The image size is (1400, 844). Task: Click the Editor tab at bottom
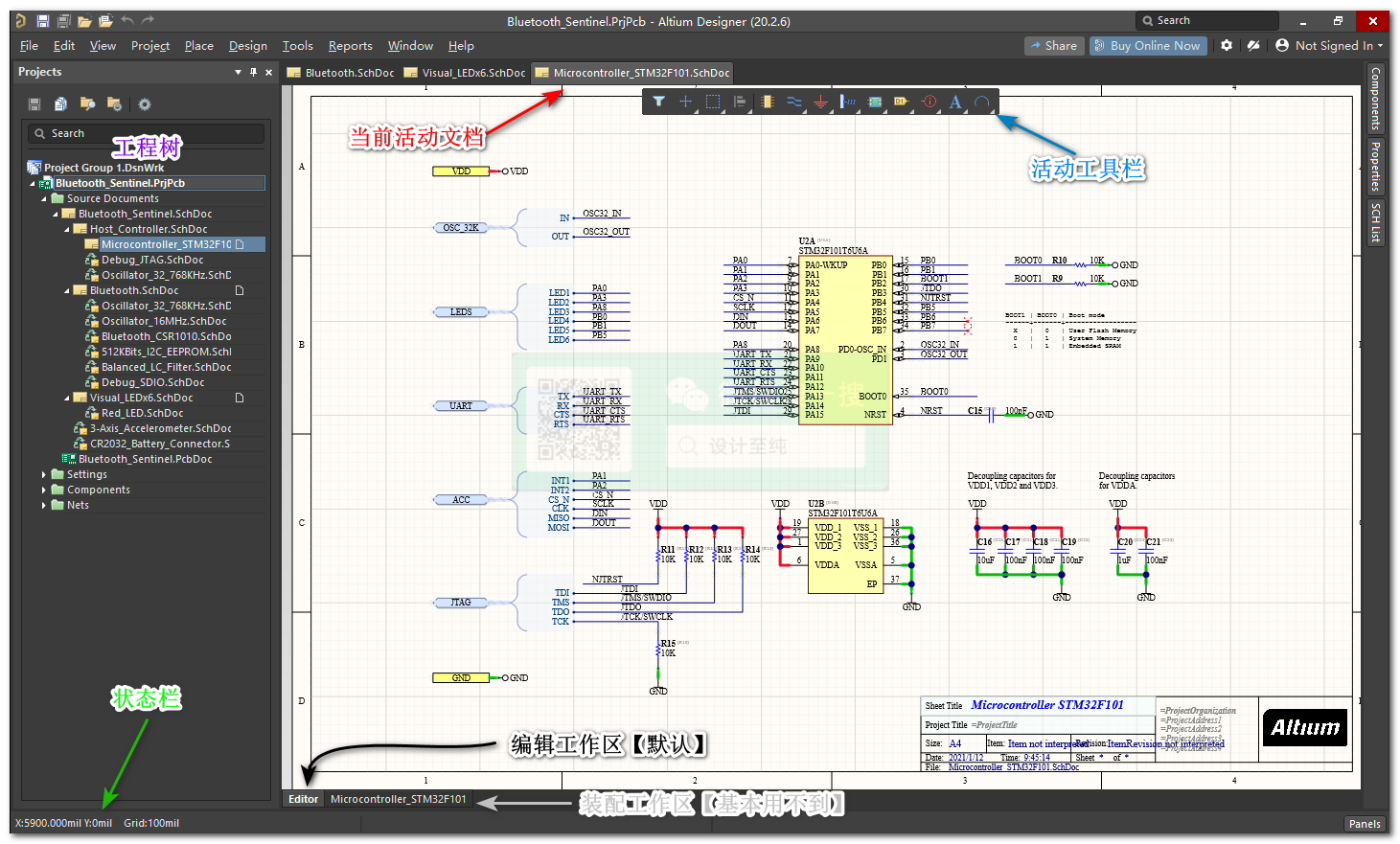[304, 799]
